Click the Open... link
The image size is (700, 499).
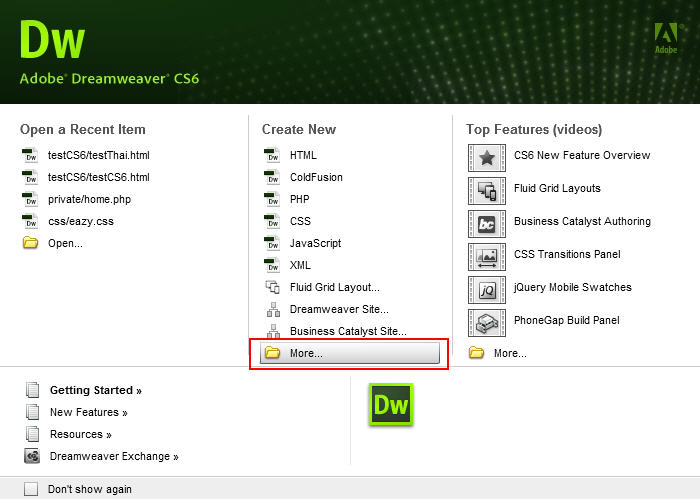(x=65, y=243)
